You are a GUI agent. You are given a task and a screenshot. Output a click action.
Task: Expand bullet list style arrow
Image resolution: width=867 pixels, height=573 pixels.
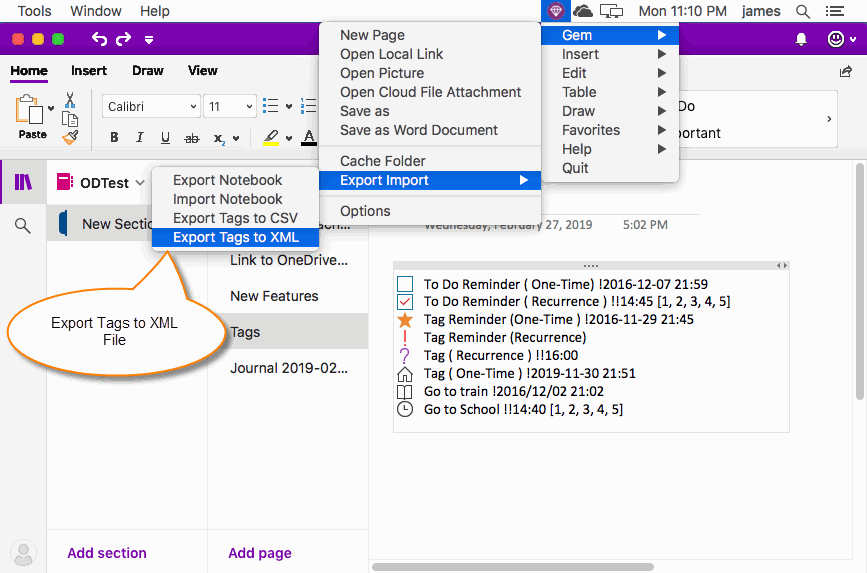289,106
